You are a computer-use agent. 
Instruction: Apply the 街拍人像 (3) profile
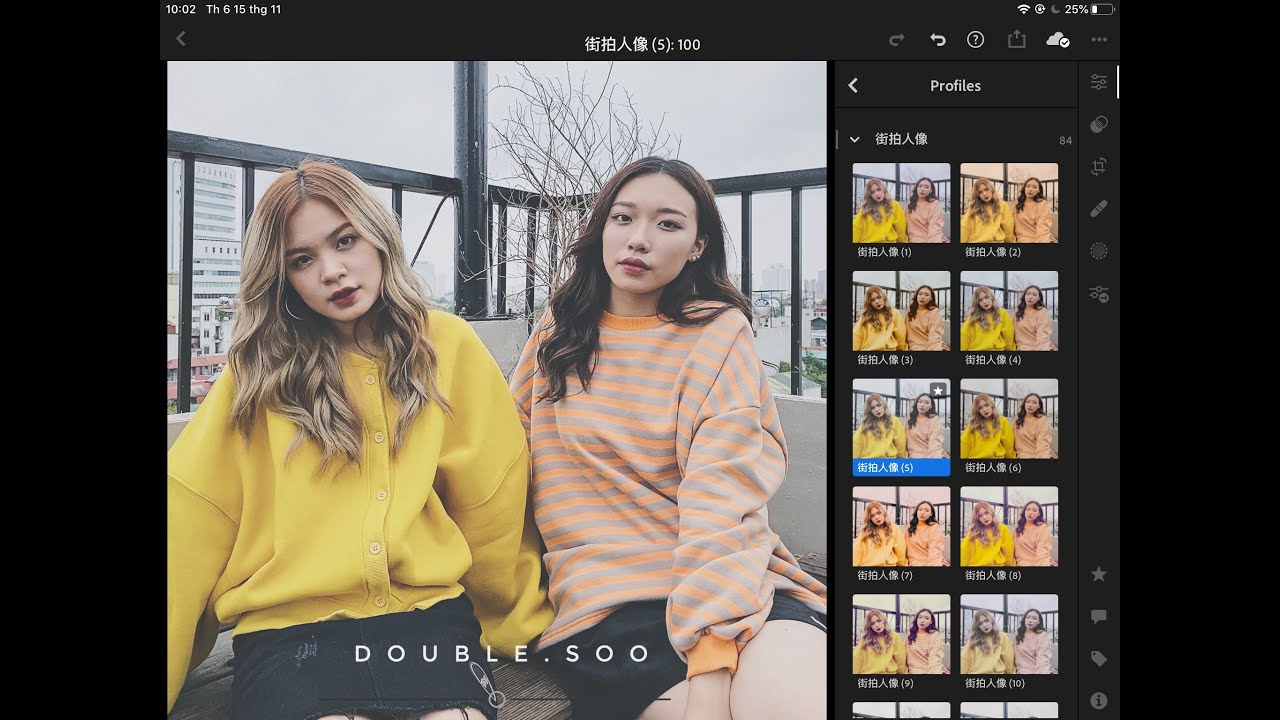901,319
